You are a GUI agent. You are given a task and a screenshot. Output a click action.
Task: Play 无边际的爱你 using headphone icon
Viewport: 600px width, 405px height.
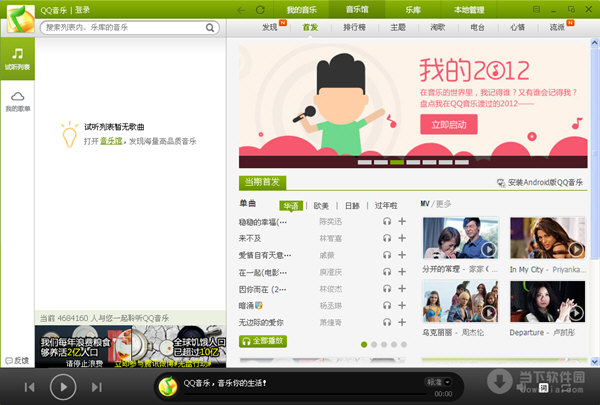pos(387,322)
